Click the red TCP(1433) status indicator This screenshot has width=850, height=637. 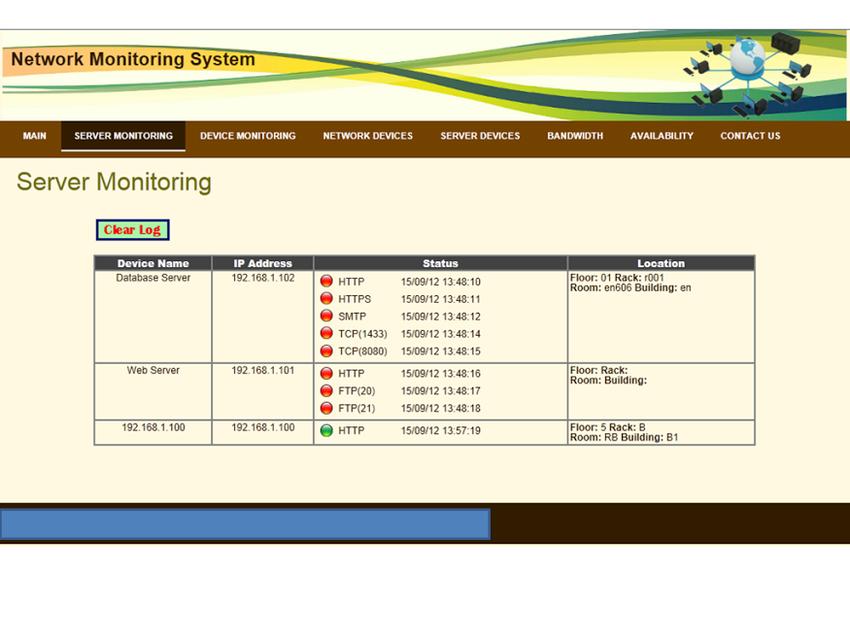(327, 333)
